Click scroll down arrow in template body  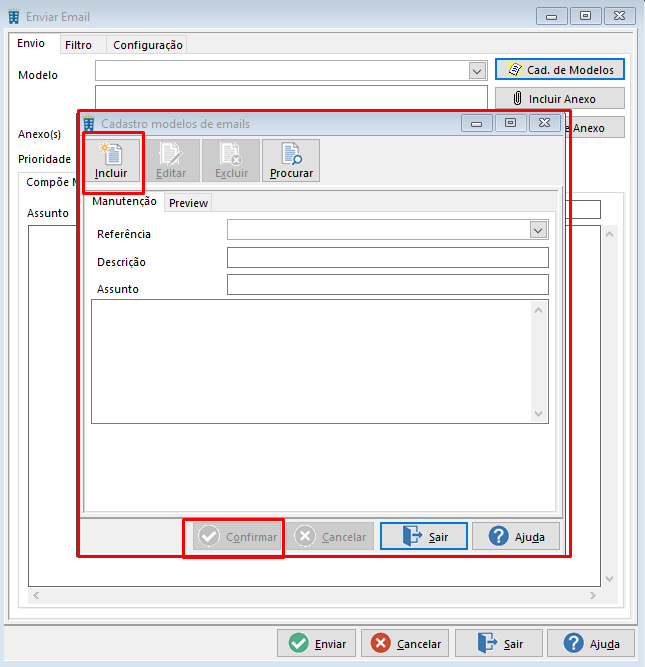coord(538,414)
